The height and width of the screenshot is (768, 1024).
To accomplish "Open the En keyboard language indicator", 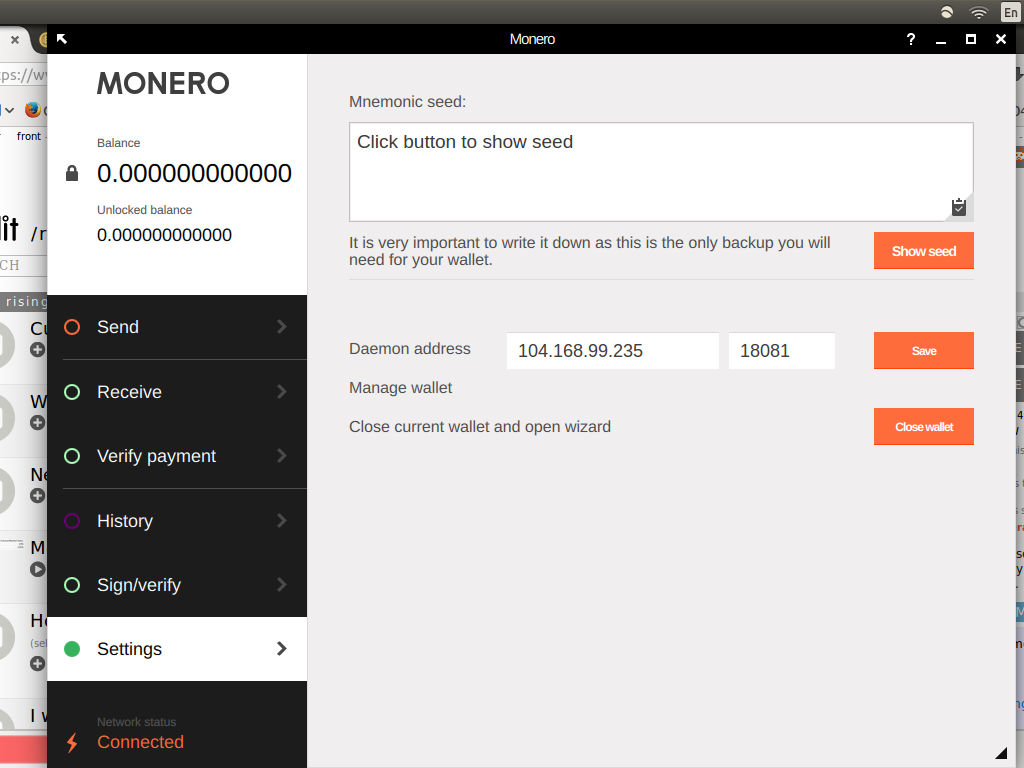I will pyautogui.click(x=1010, y=12).
